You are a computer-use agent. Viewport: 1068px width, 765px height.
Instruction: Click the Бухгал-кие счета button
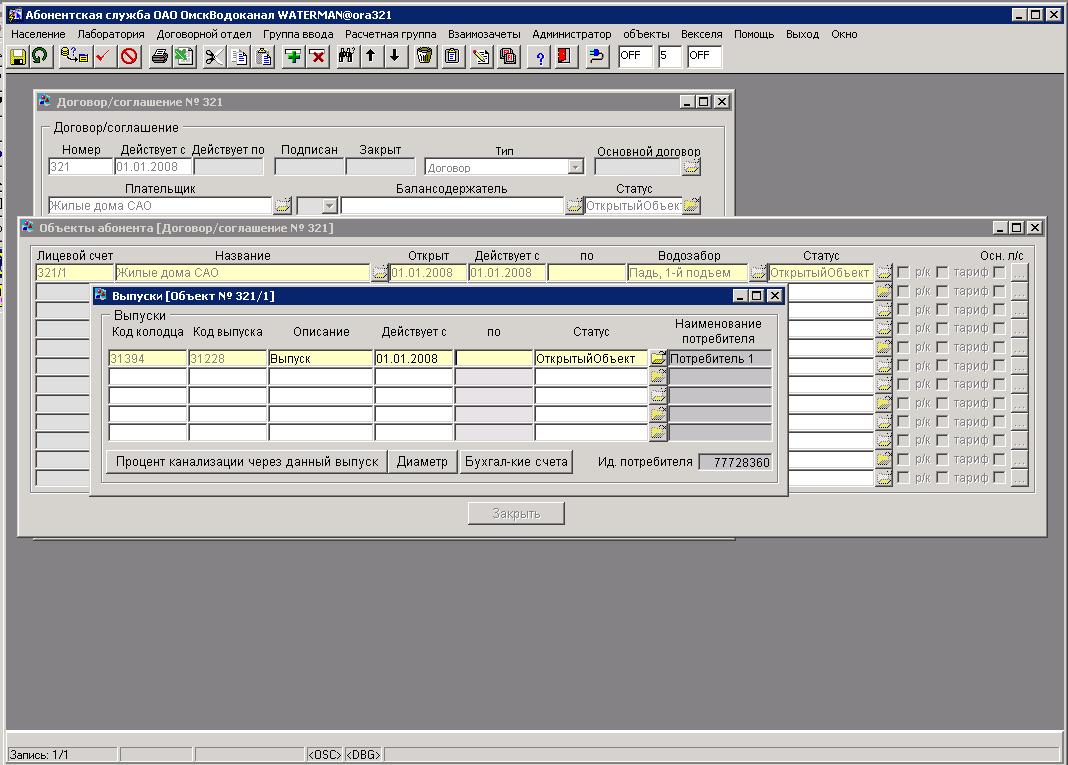coord(516,461)
